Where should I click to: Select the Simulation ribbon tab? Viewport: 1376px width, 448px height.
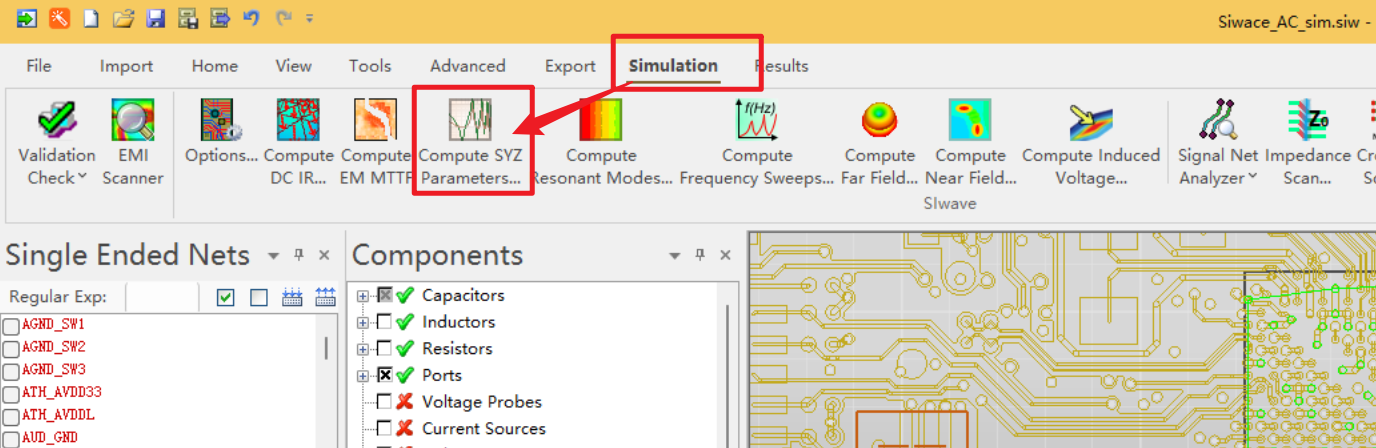[673, 66]
